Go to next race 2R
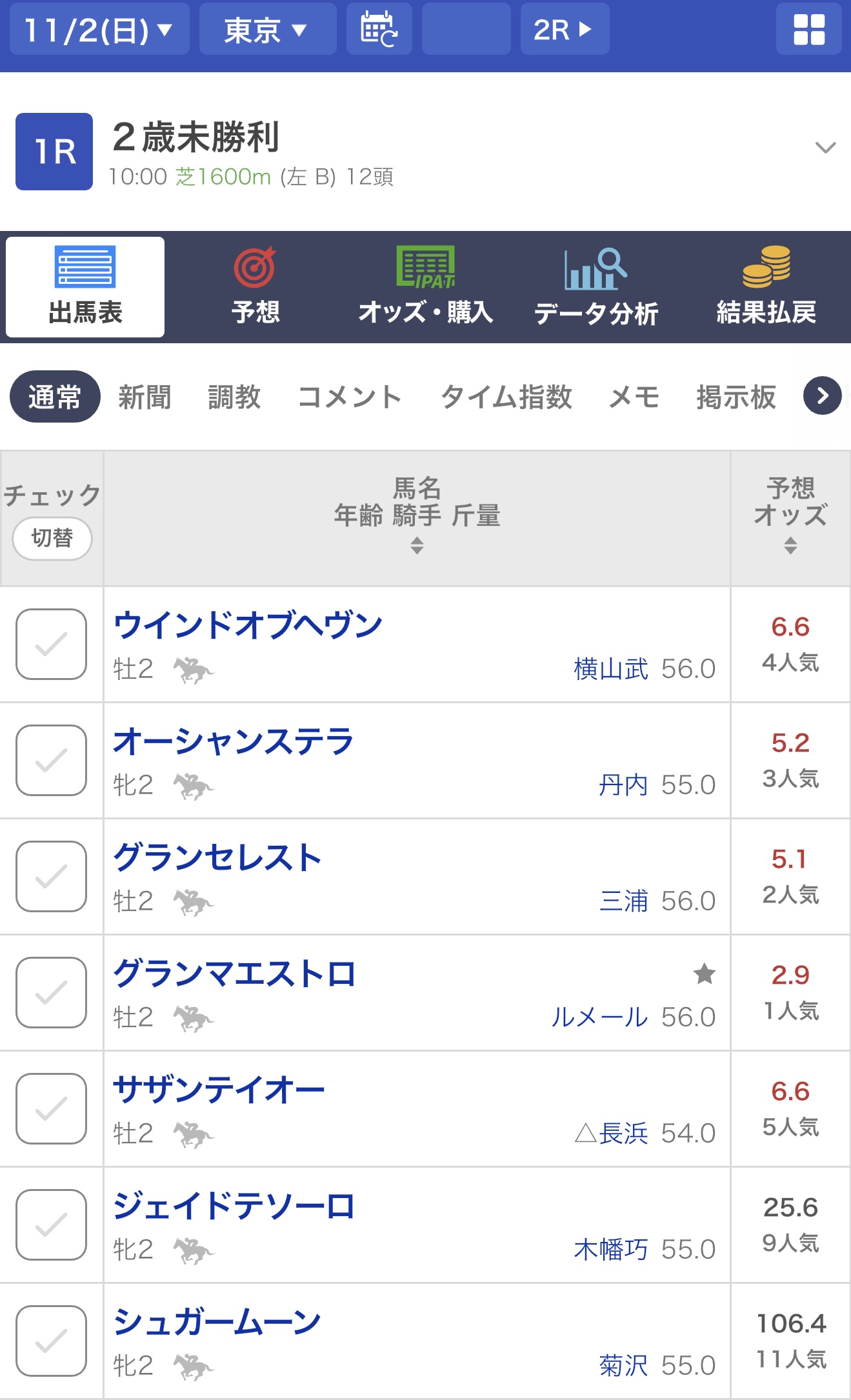 (564, 30)
